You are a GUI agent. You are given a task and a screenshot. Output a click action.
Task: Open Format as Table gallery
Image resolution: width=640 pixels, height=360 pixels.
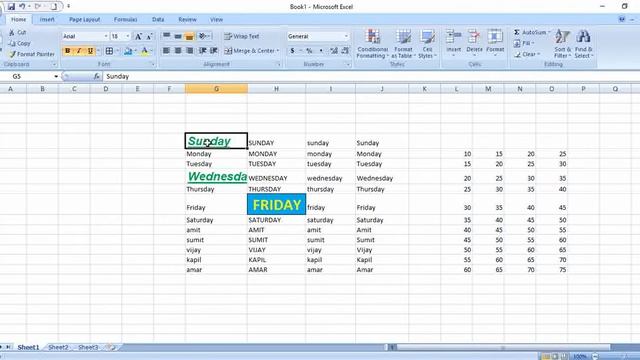pyautogui.click(x=403, y=44)
